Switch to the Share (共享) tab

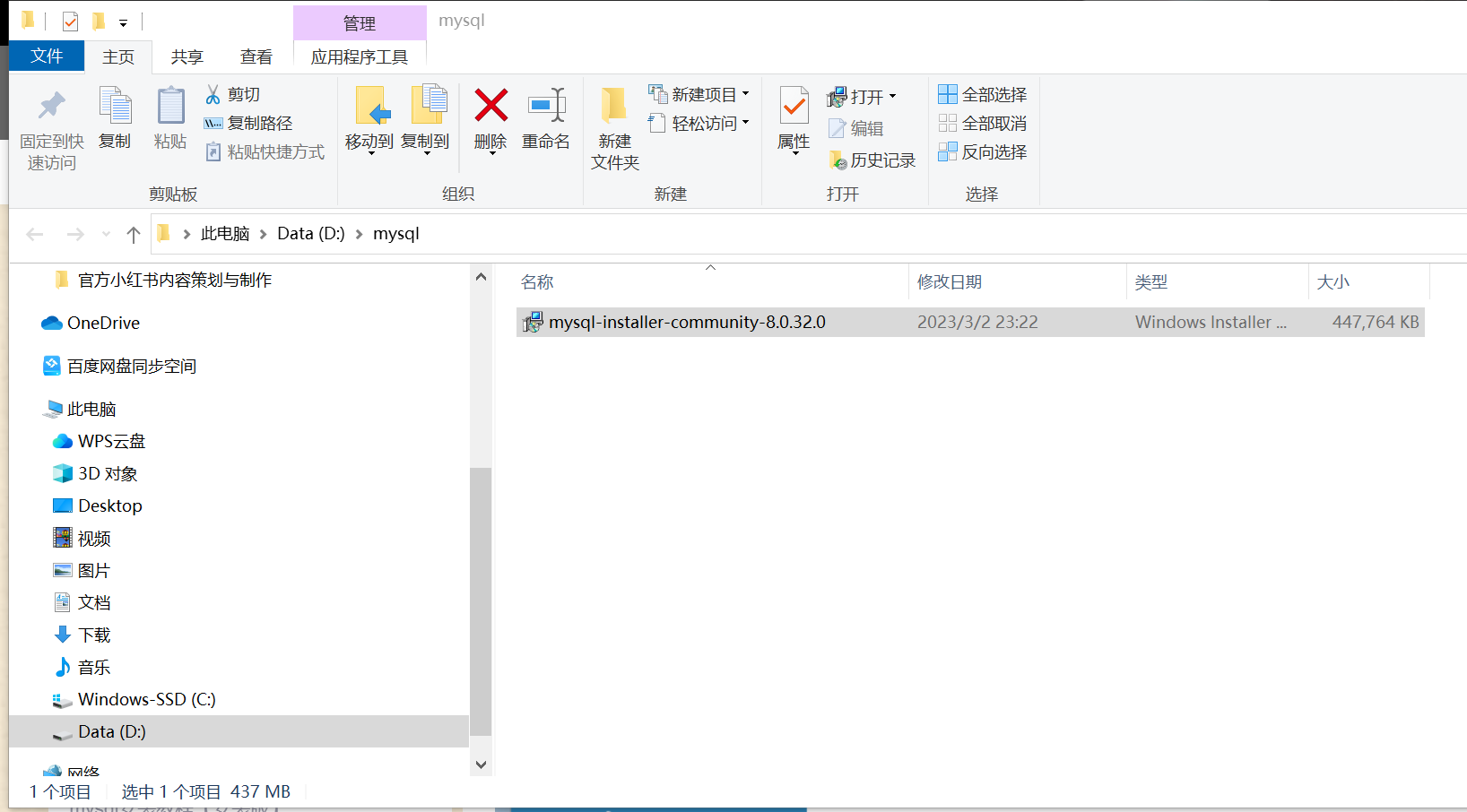pyautogui.click(x=187, y=56)
